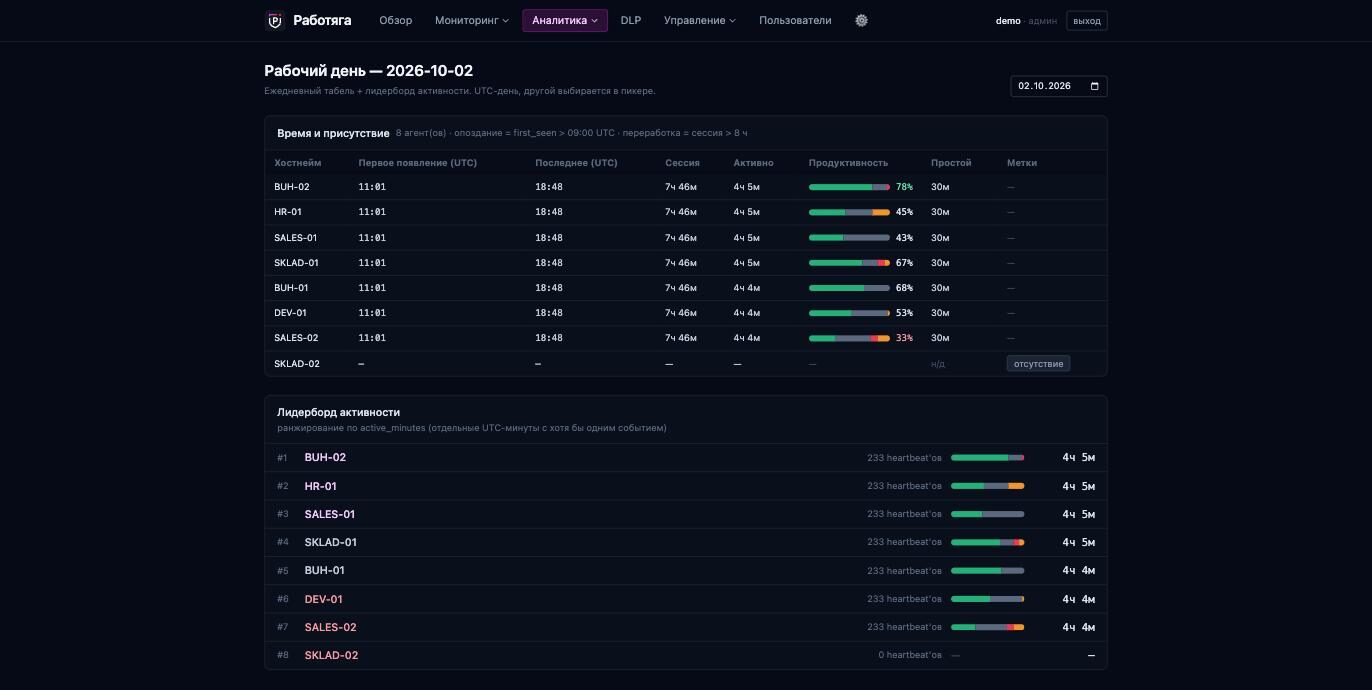Open DEV-01 leaderboard entry
Viewport: 1372px width, 690px height.
[324, 599]
